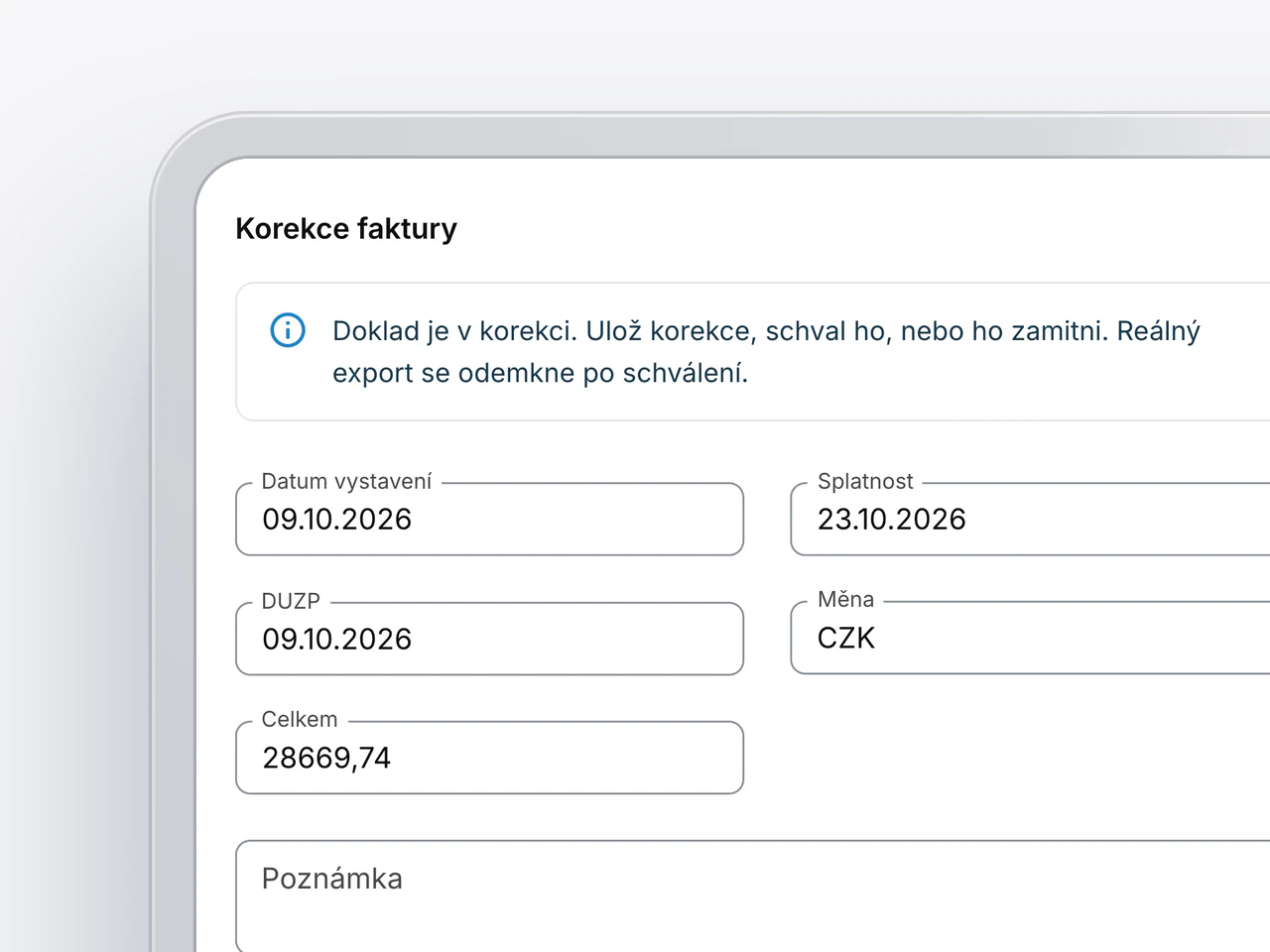
Task: Edit the Datum vystavení date field
Action: tap(489, 519)
